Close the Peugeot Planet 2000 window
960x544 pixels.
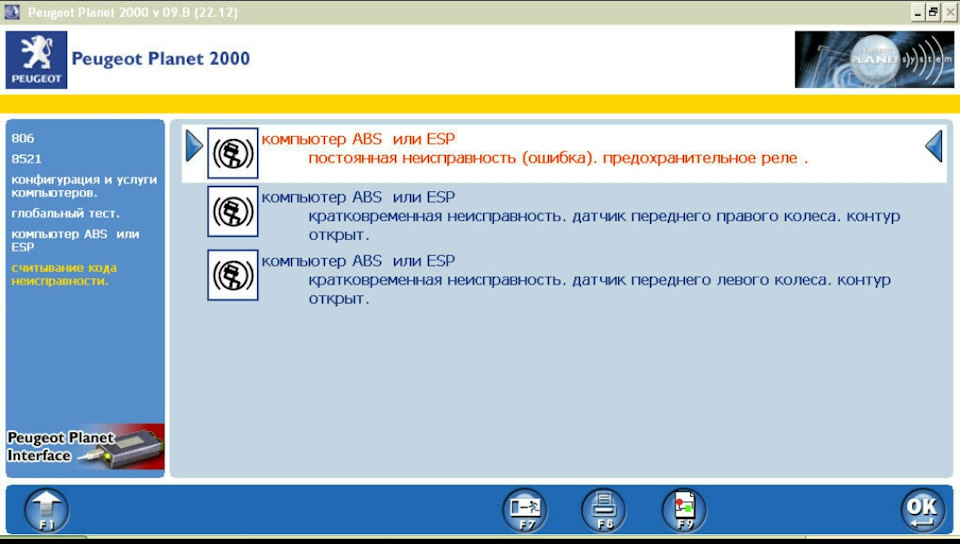(950, 12)
